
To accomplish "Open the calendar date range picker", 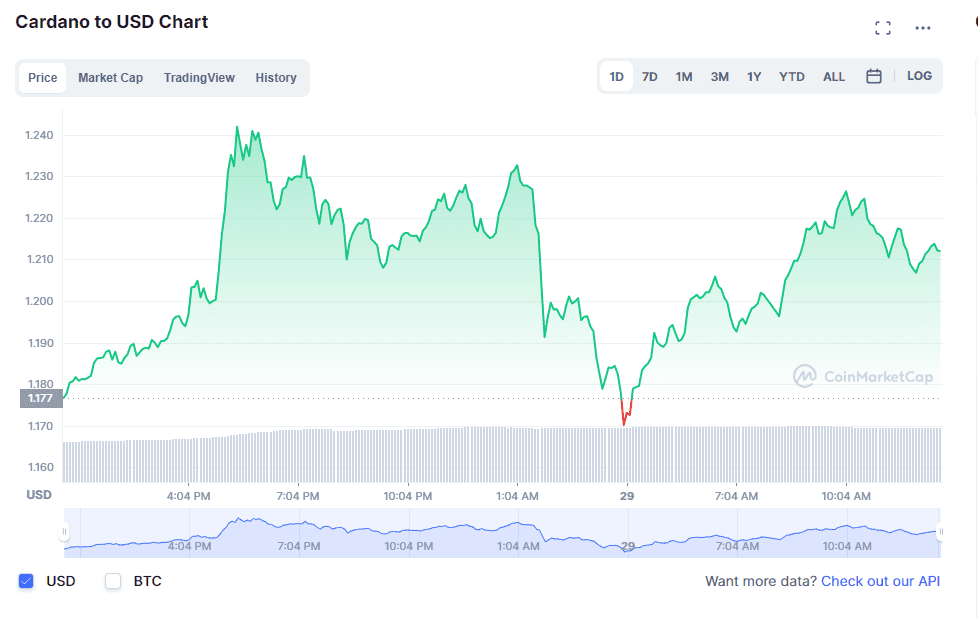I will tap(873, 75).
